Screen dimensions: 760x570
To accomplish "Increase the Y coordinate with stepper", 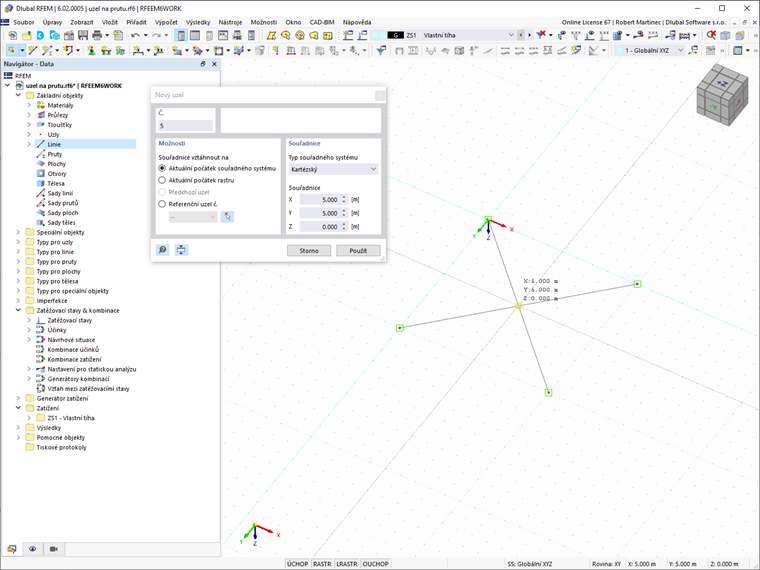I will pyautogui.click(x=344, y=211).
